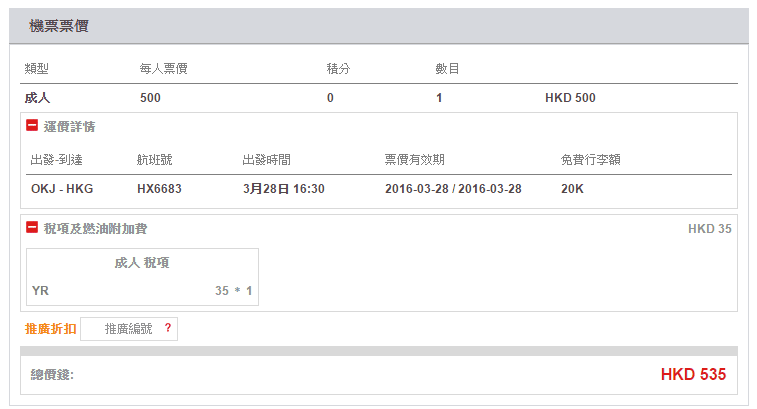
Task: Click the departure time 3月28日 16:30
Action: coord(283,188)
